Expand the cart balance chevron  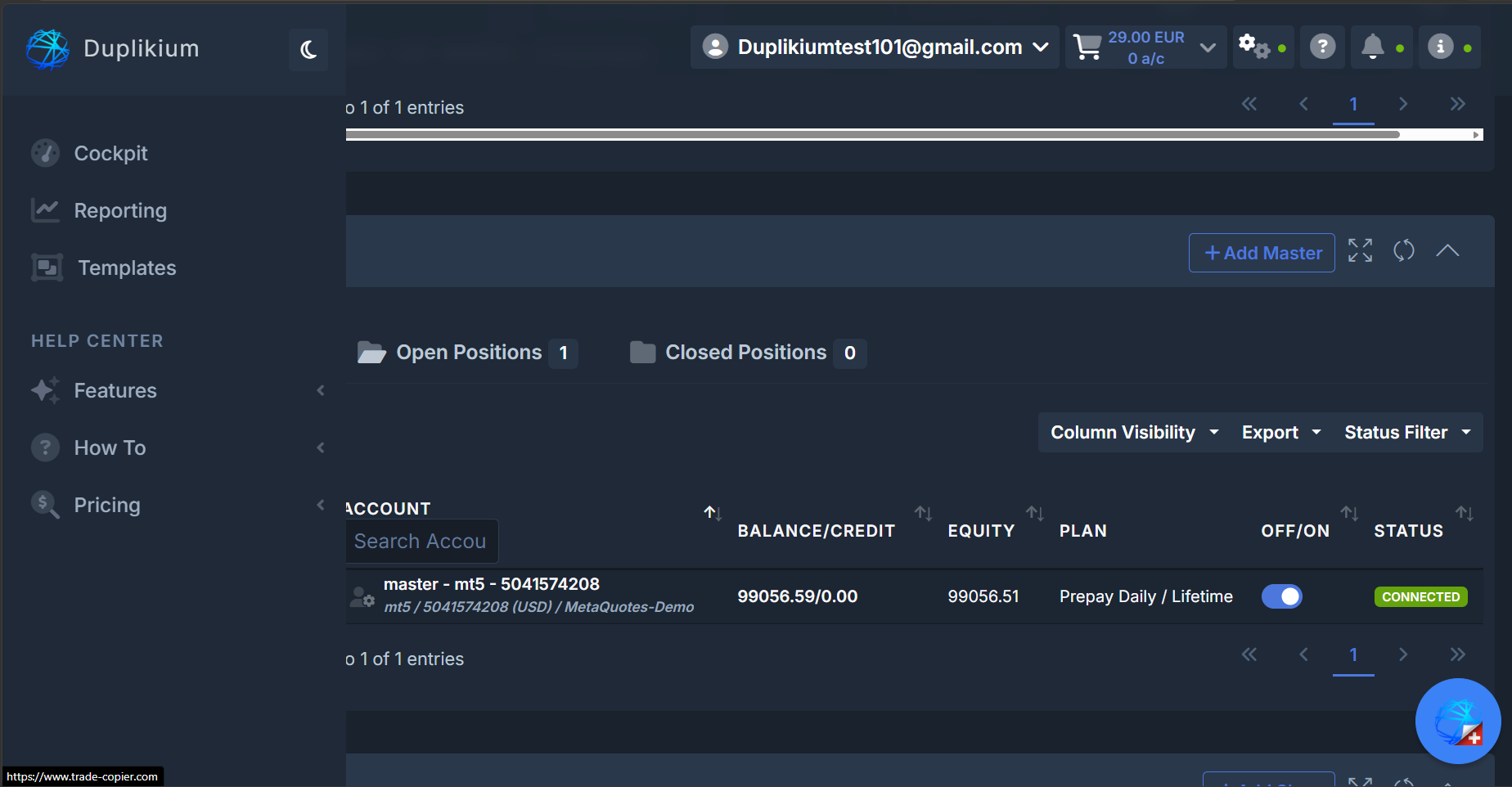[1208, 47]
